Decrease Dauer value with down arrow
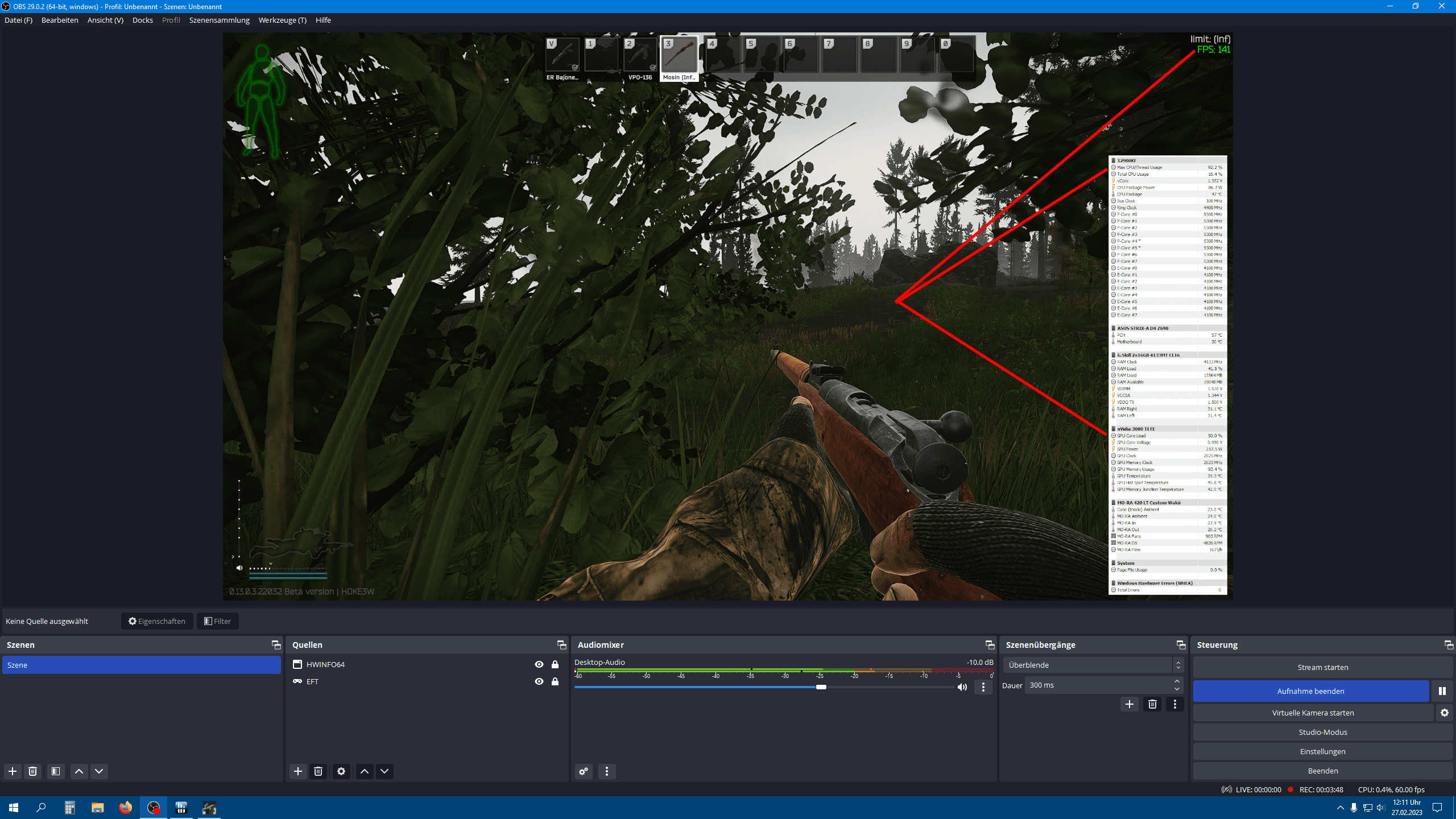The image size is (1456, 819). [x=1177, y=689]
